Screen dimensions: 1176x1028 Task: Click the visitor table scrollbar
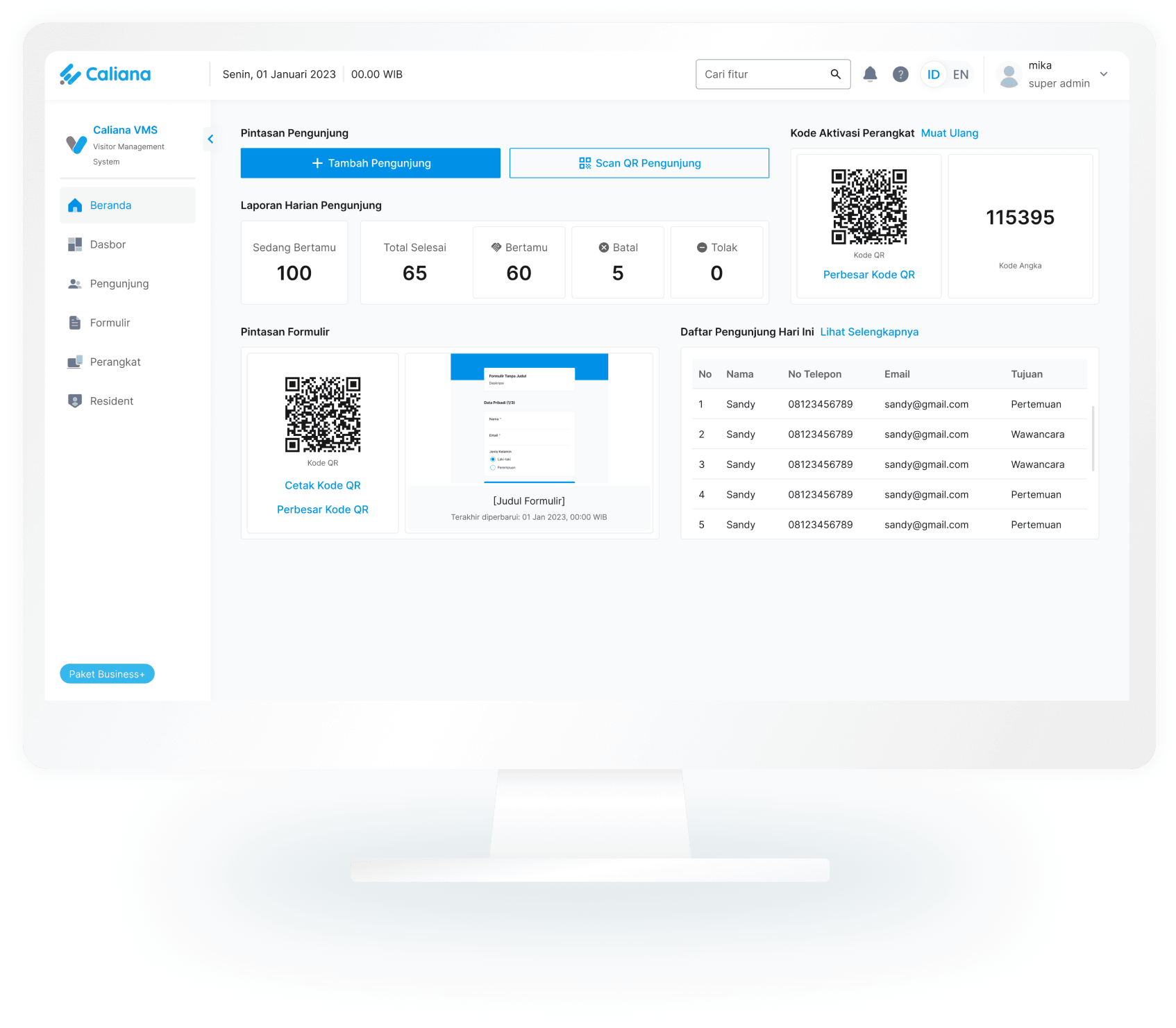point(1093,439)
